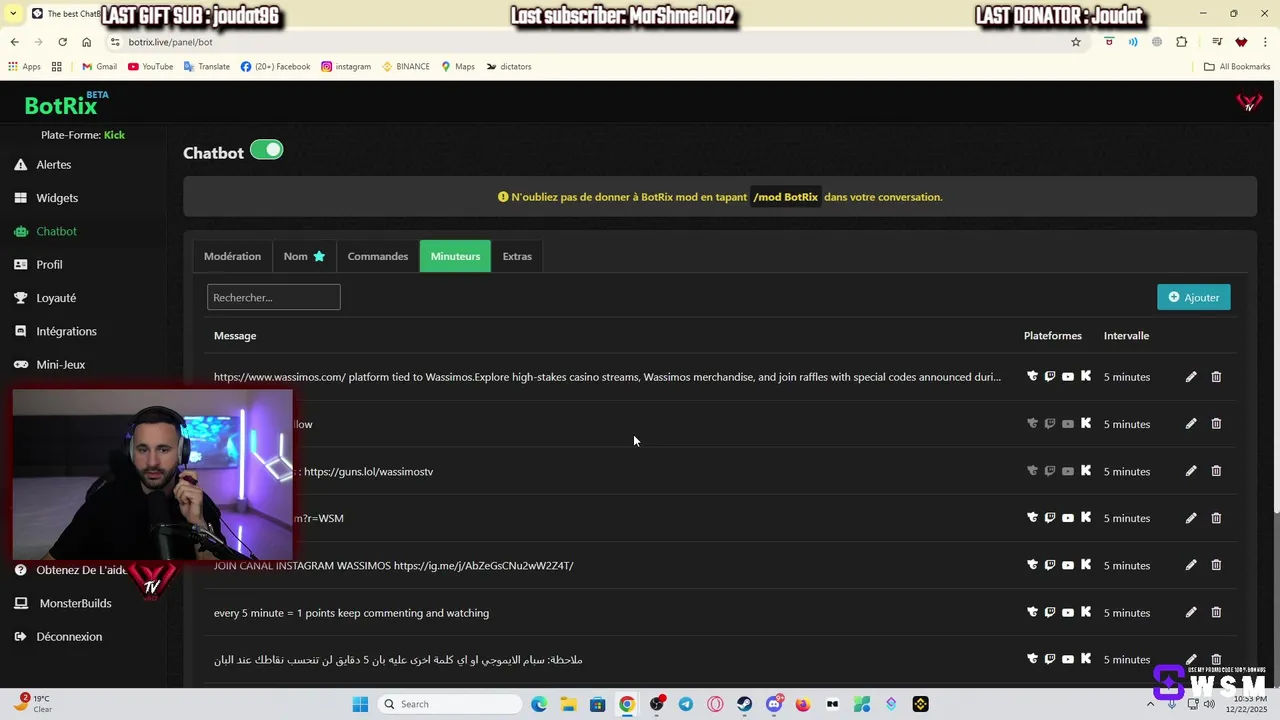Delete the 'every 5 minute = 1 points' timer
The height and width of the screenshot is (720, 1280).
tap(1216, 612)
